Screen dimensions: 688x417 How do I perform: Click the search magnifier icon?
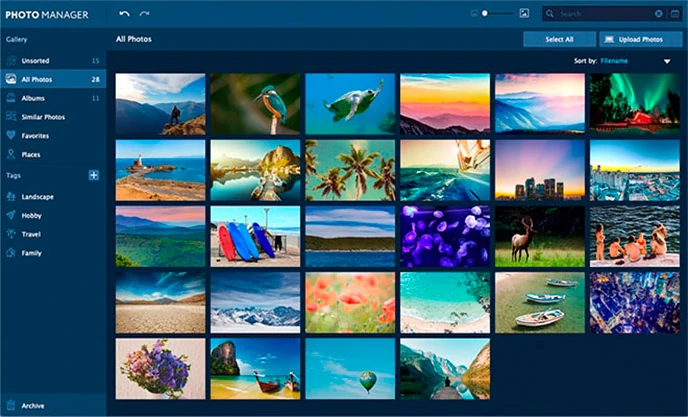click(550, 14)
